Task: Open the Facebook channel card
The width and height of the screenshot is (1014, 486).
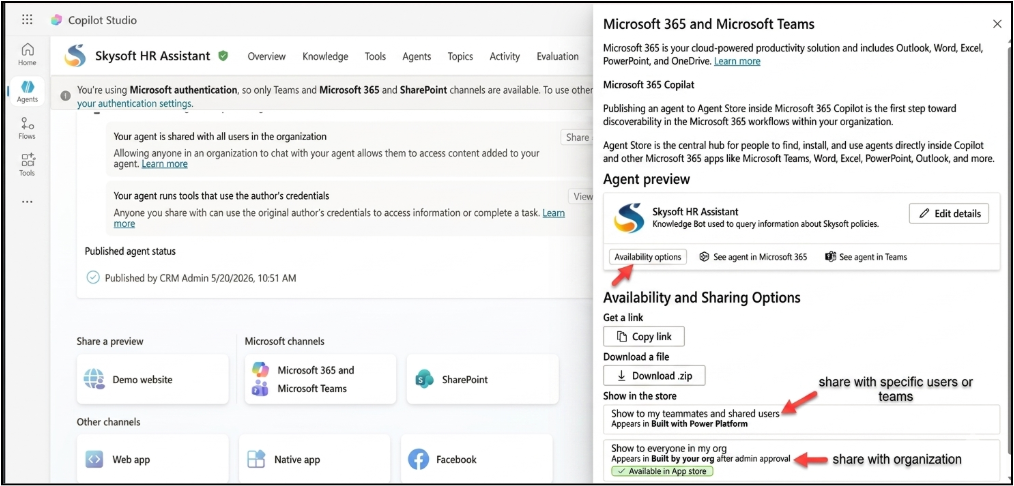Action: pos(477,459)
